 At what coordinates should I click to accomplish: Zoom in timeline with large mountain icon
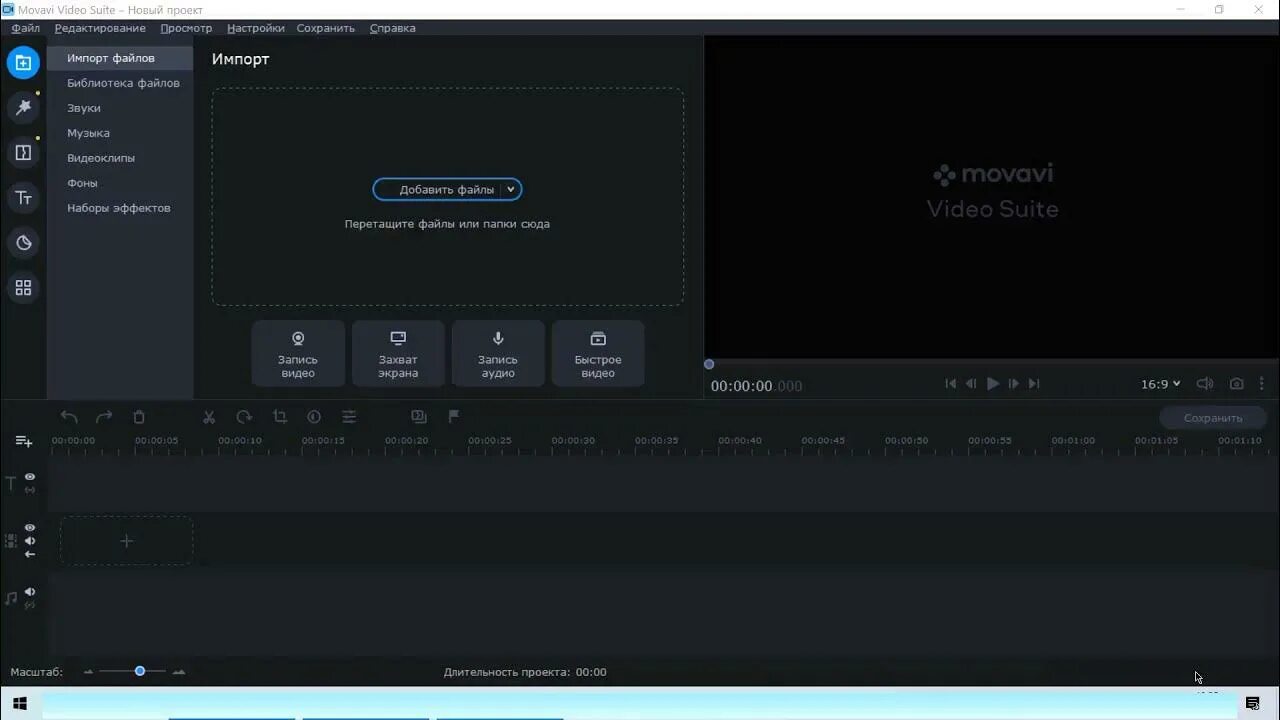(x=179, y=672)
